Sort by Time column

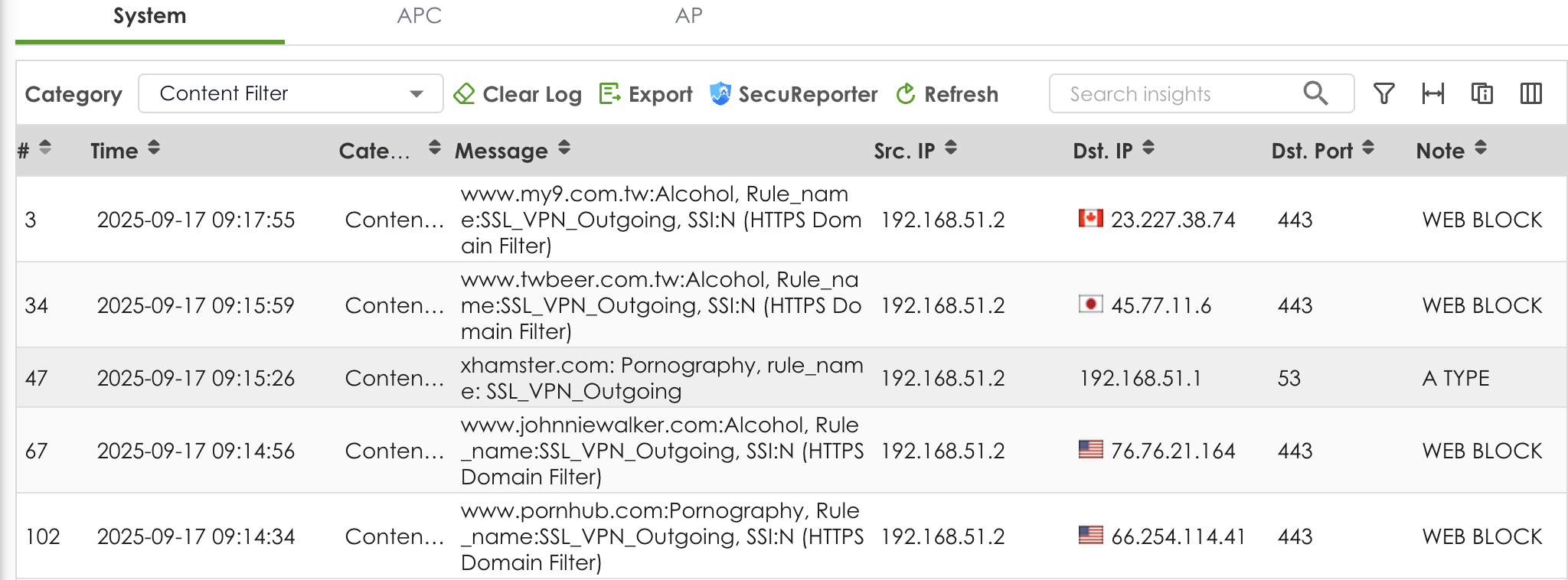point(153,149)
